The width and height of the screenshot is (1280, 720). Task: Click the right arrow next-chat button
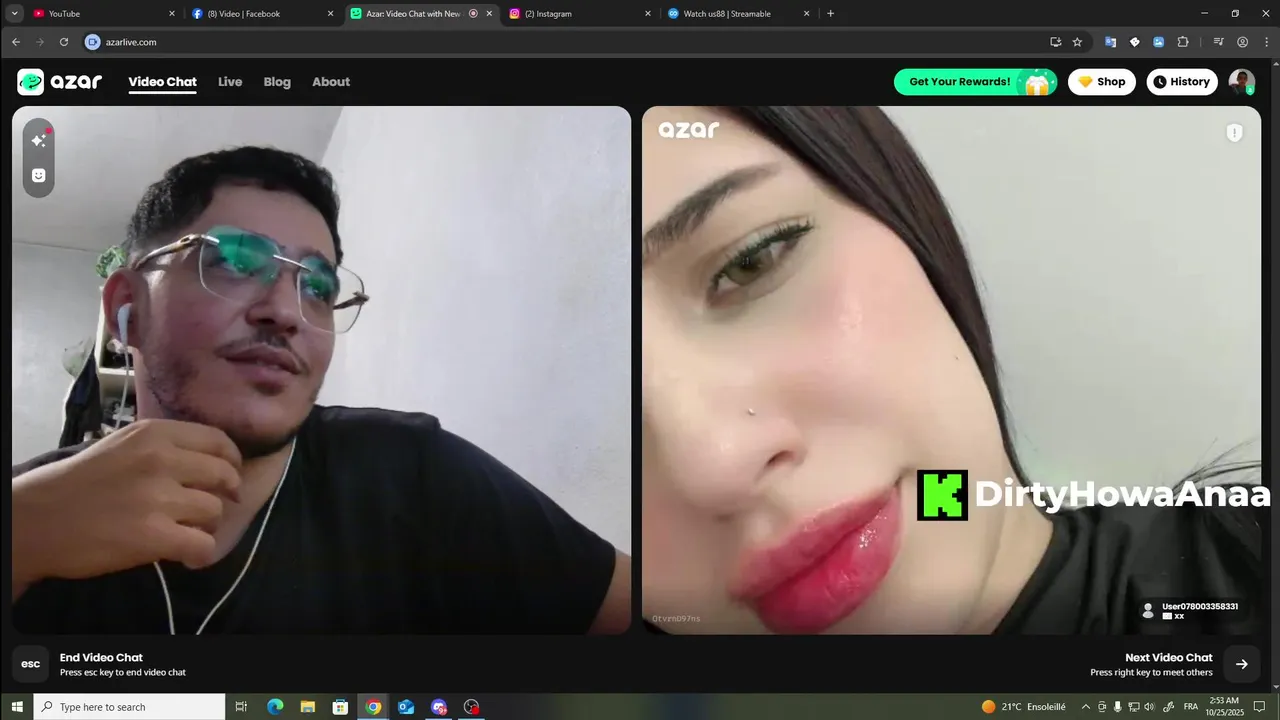[x=1241, y=664]
